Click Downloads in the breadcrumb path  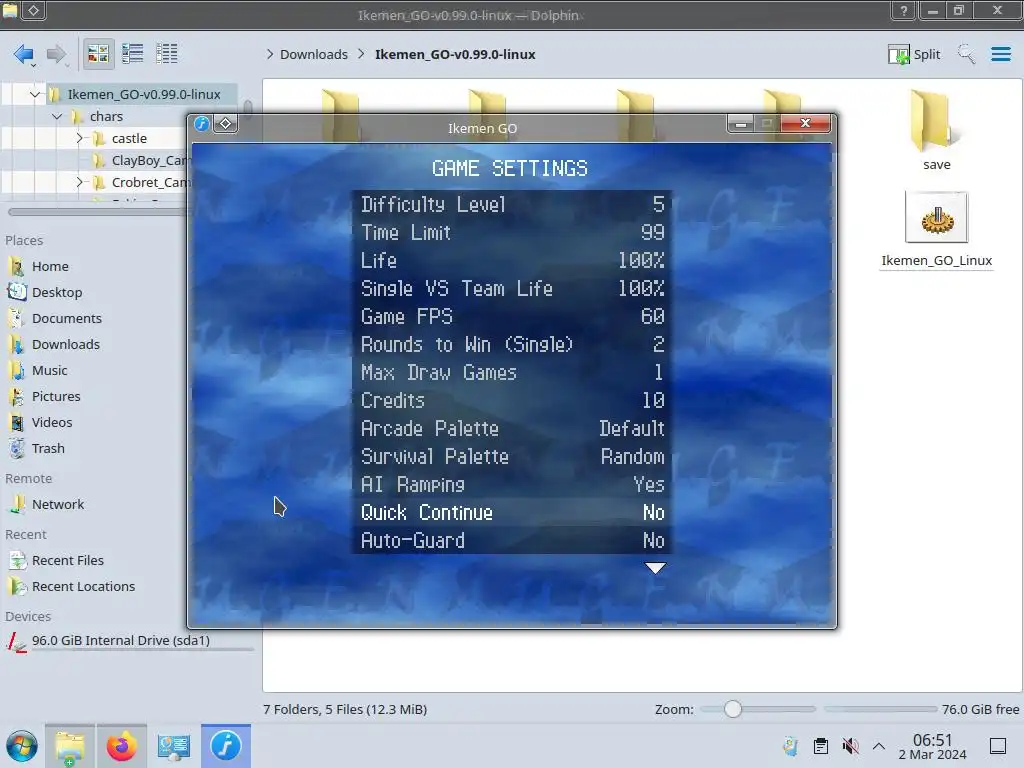coord(313,54)
